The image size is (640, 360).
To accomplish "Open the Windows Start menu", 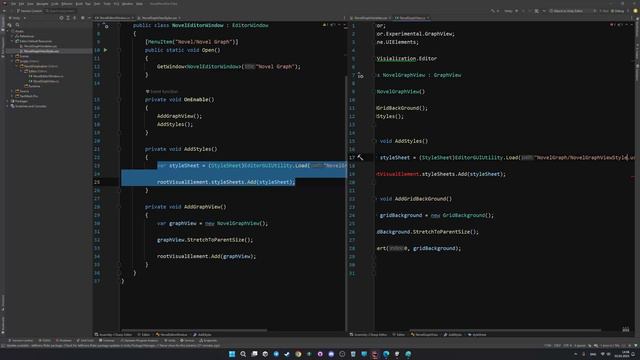I will [x=232, y=354].
